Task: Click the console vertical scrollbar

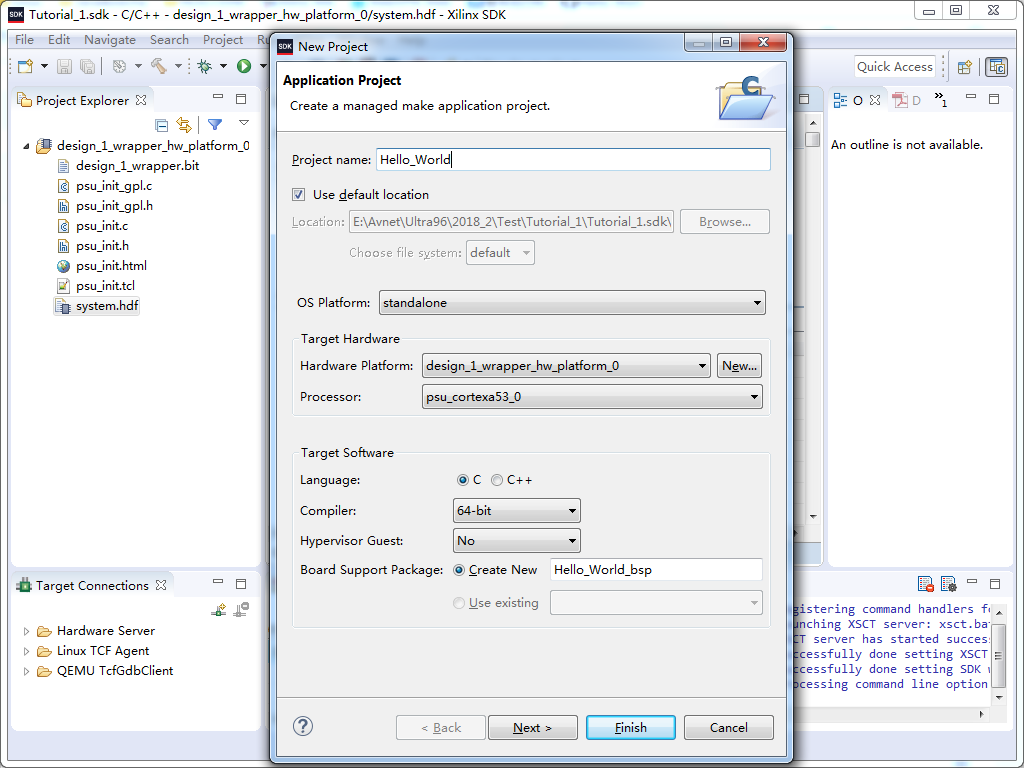Action: pyautogui.click(x=999, y=656)
